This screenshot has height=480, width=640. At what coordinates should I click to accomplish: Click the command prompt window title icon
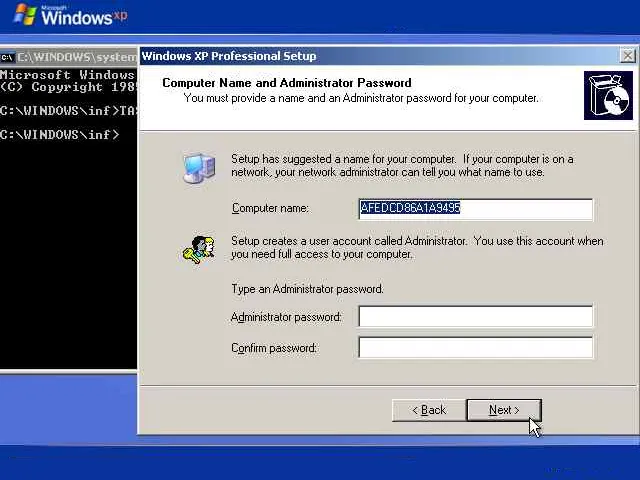[x=7, y=57]
